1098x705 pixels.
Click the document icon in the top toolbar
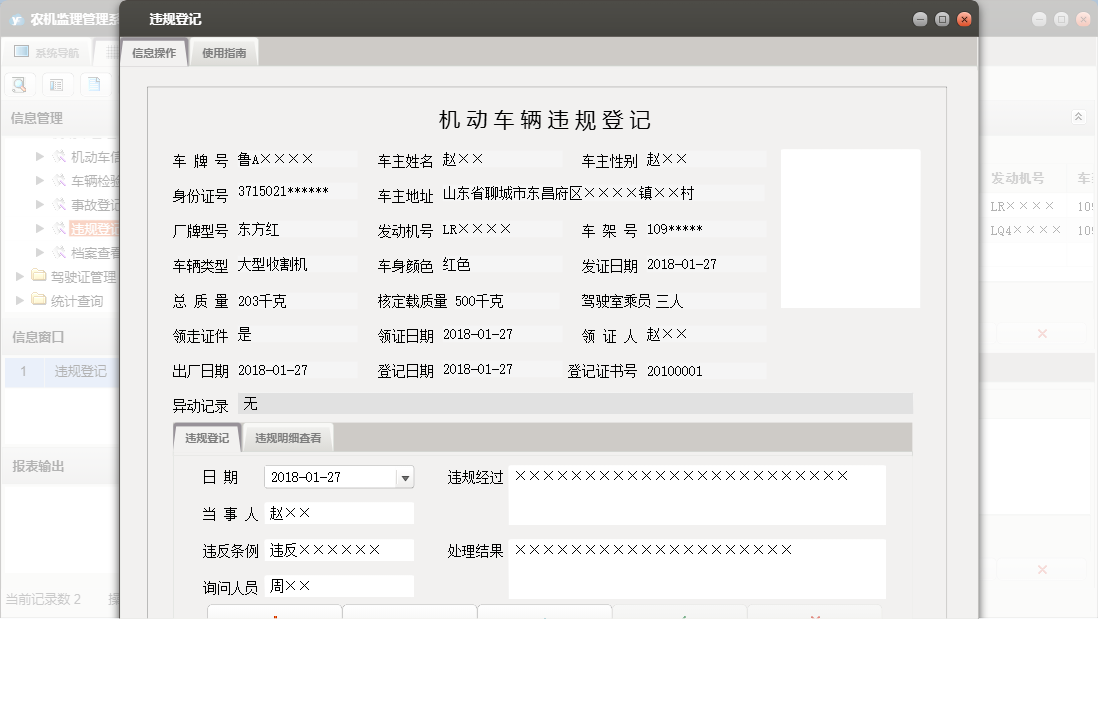(x=95, y=84)
